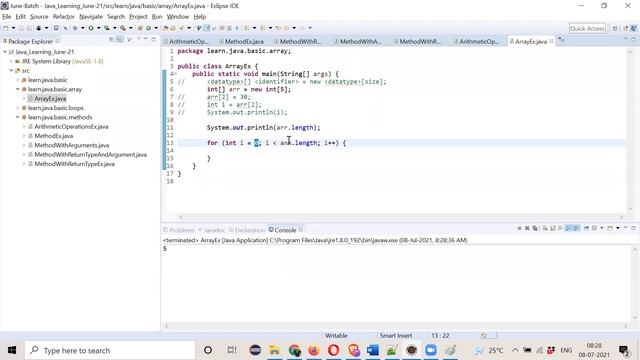This screenshot has width=640, height=360.
Task: Open the Display Selected Console dropdown
Action: (x=602, y=228)
